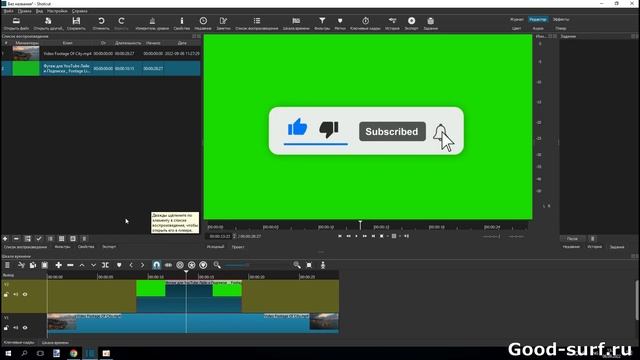This screenshot has width=640, height=360.
Task: Open the Правка menu
Action: [25, 11]
